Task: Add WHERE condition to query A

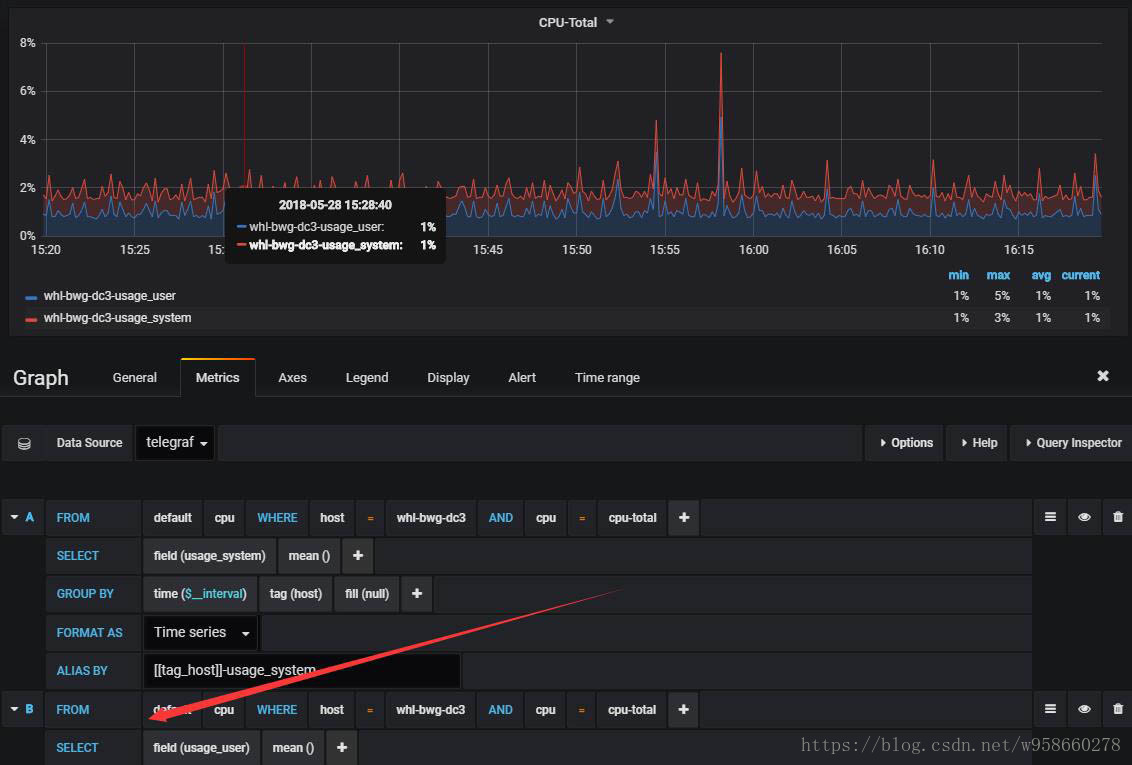Action: coord(684,517)
